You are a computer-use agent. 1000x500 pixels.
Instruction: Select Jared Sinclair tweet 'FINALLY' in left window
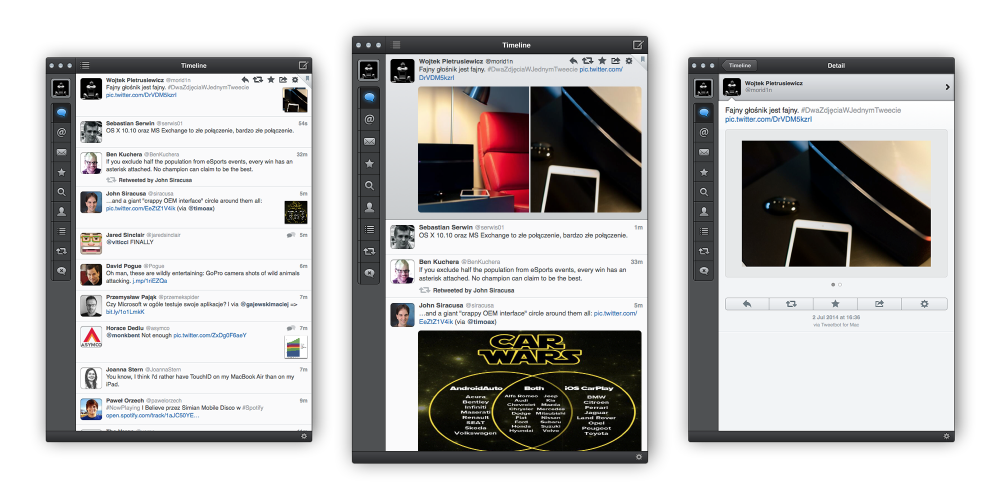194,243
